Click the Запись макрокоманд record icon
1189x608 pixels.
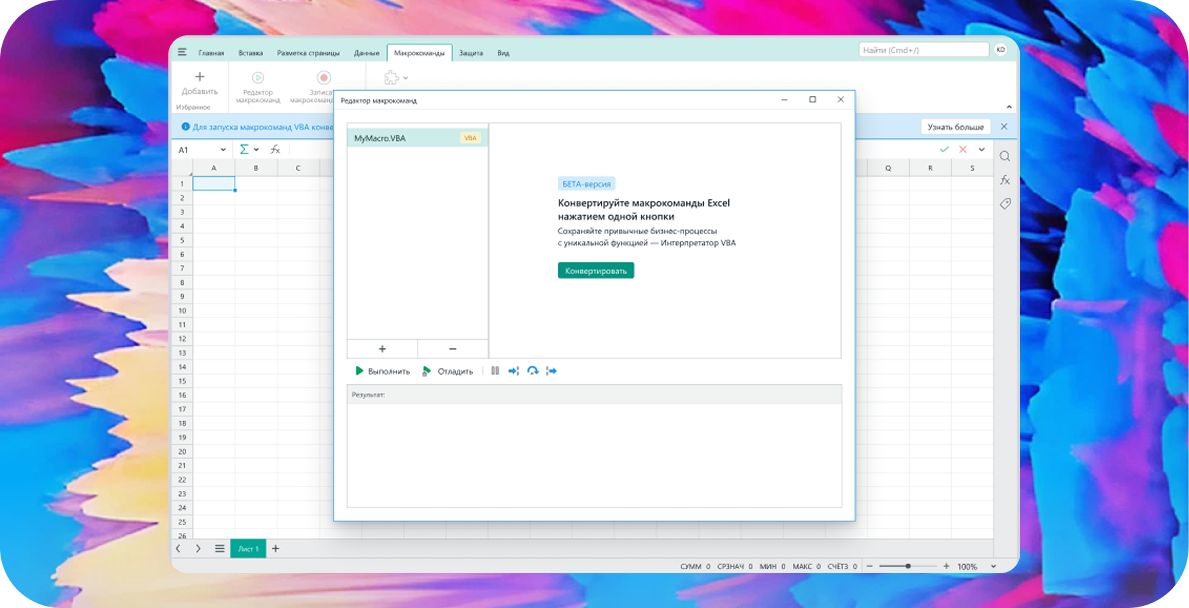coord(323,78)
